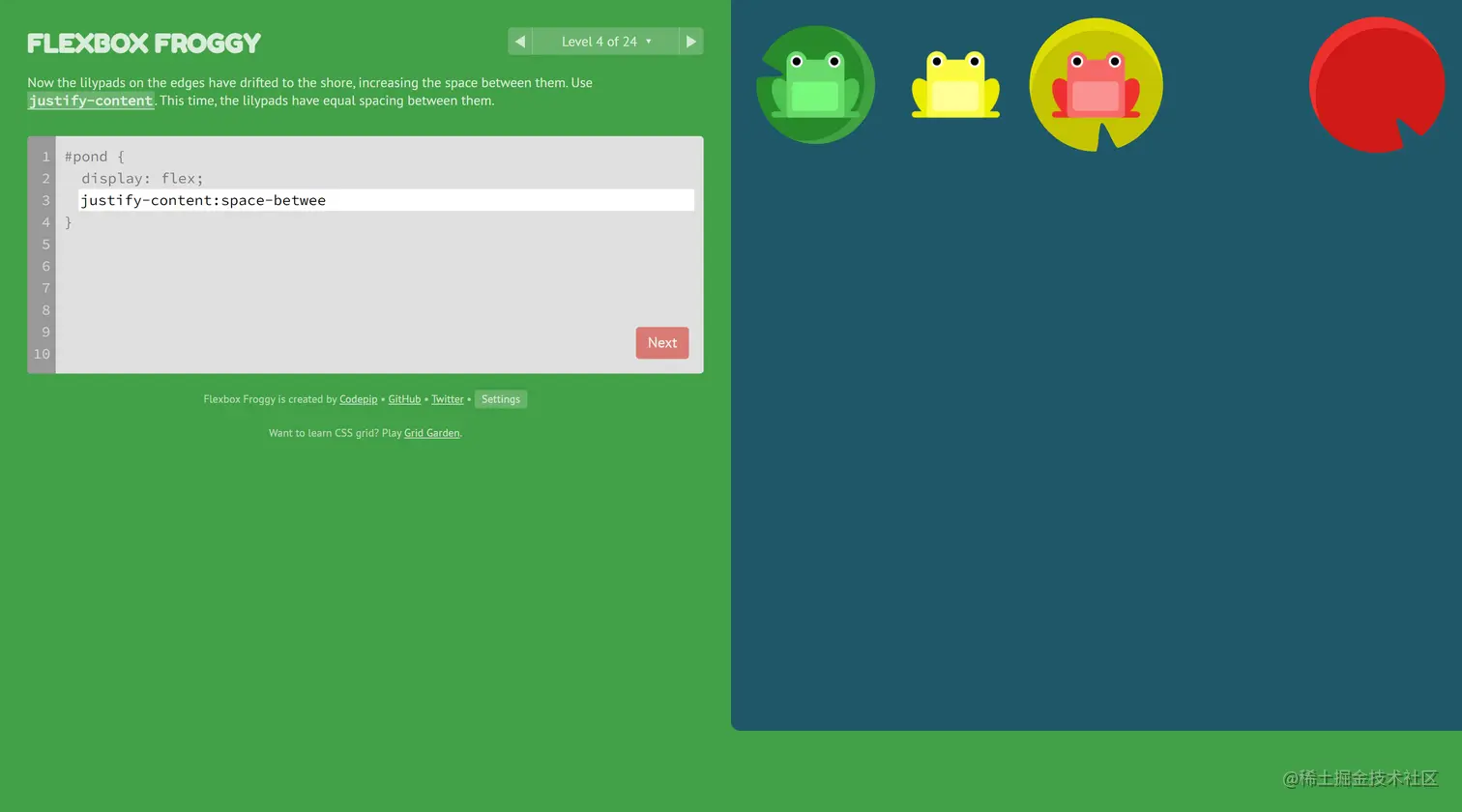Open the Twitter link
Image resolution: width=1462 pixels, height=812 pixels.
(x=448, y=399)
